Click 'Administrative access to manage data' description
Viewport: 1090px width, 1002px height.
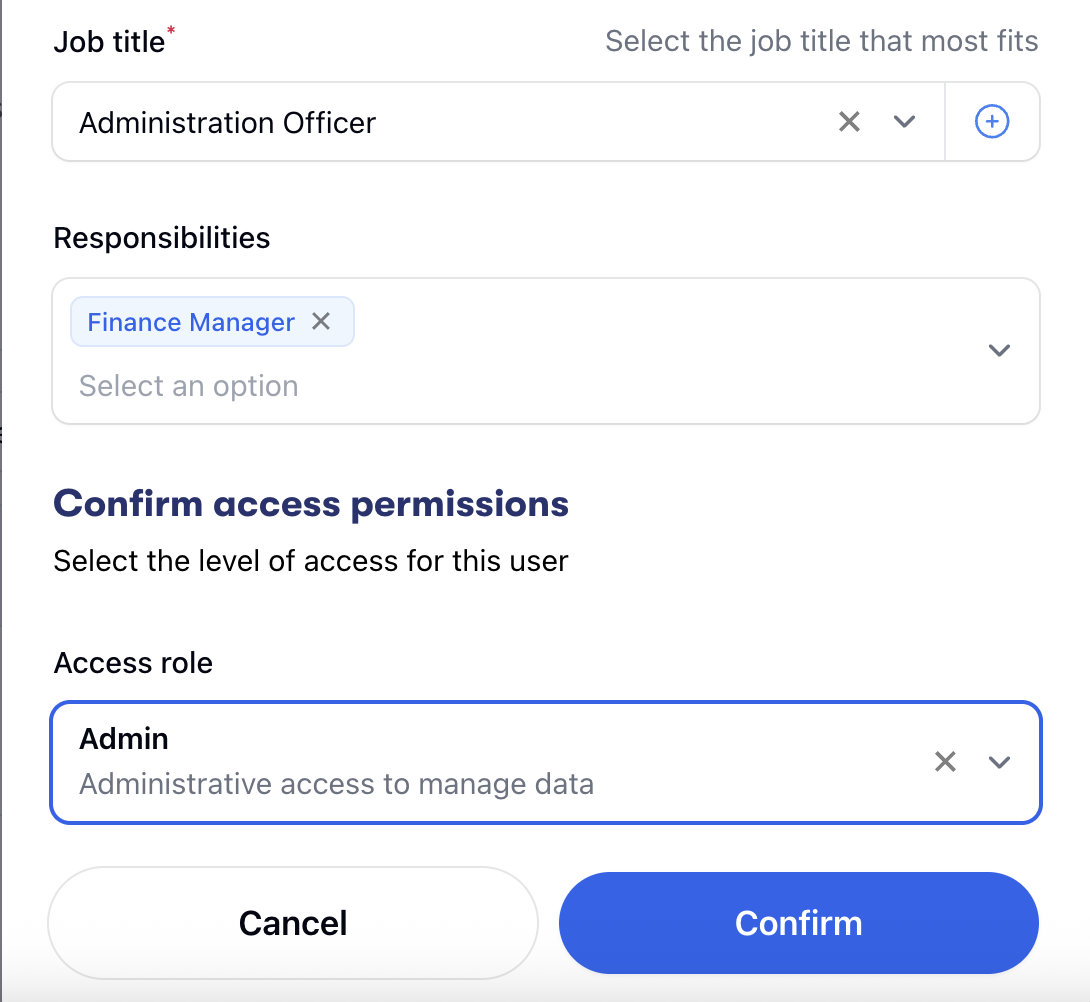(x=336, y=784)
